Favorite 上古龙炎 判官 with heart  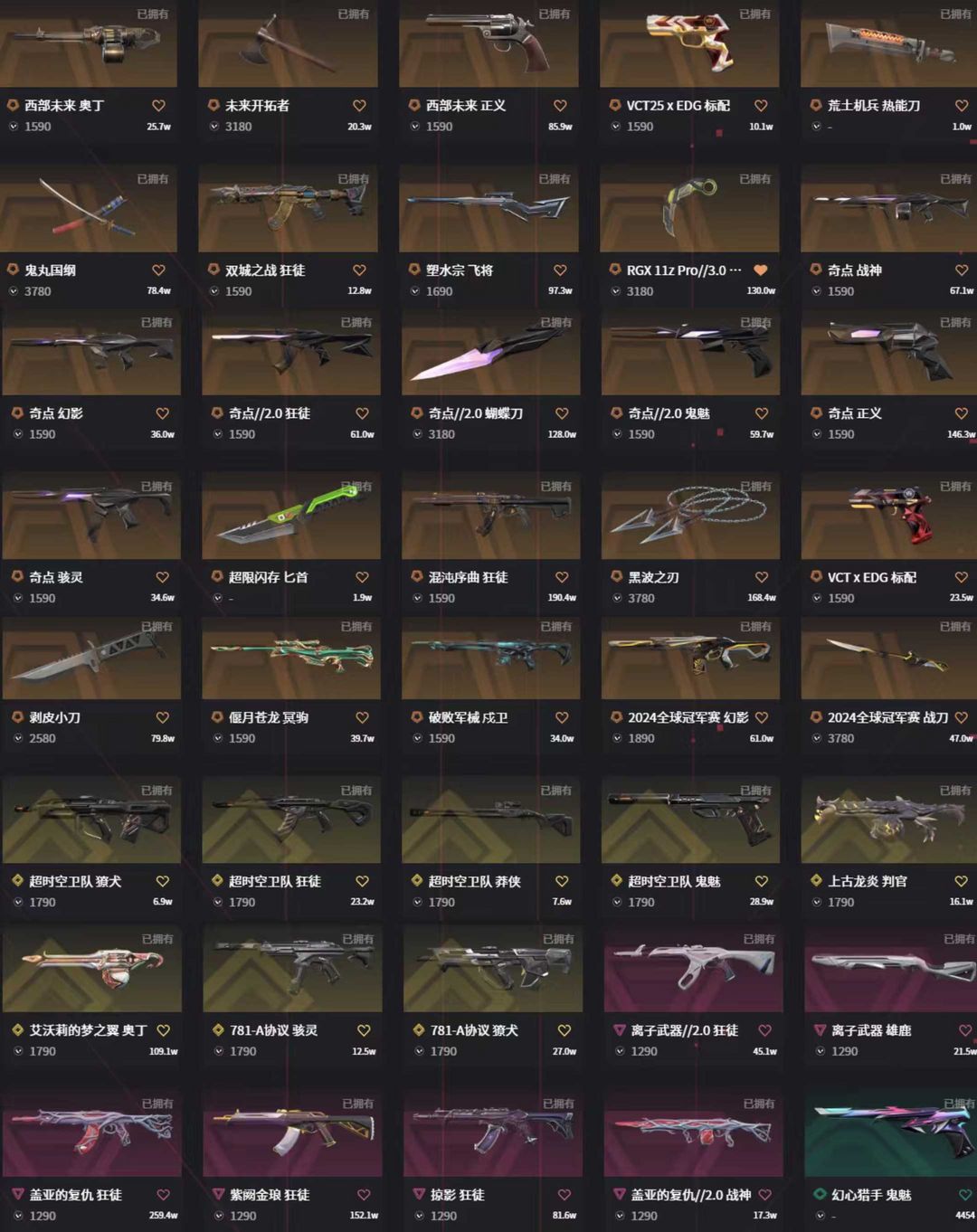[961, 881]
